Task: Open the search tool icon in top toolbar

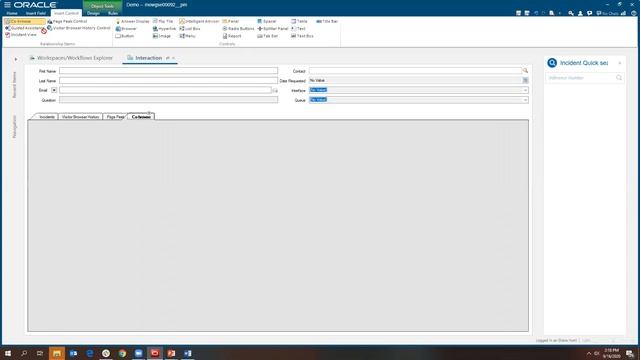Action: [571, 13]
